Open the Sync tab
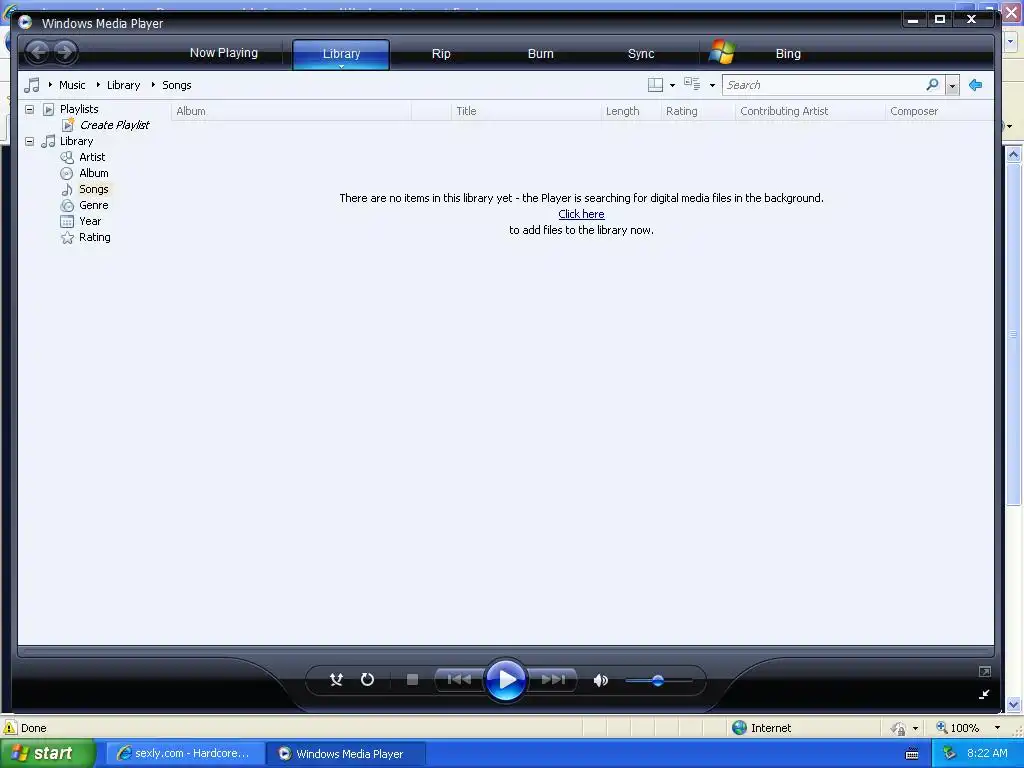 641,54
